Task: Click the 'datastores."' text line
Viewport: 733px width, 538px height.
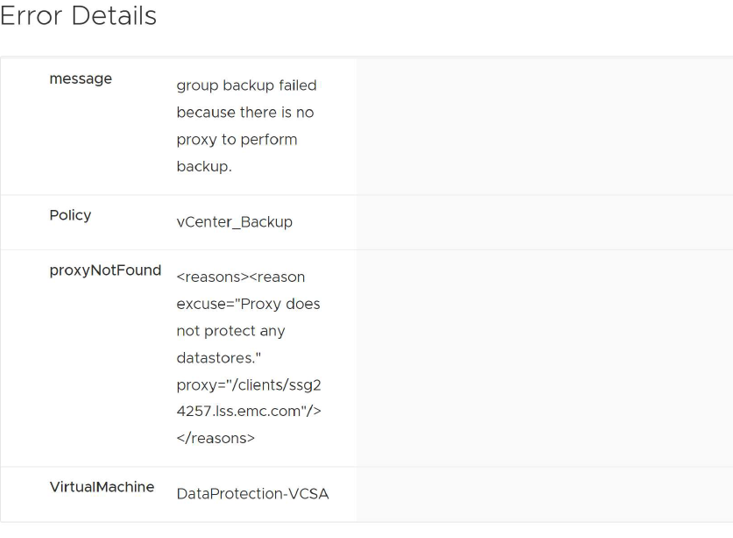Action: [x=218, y=358]
